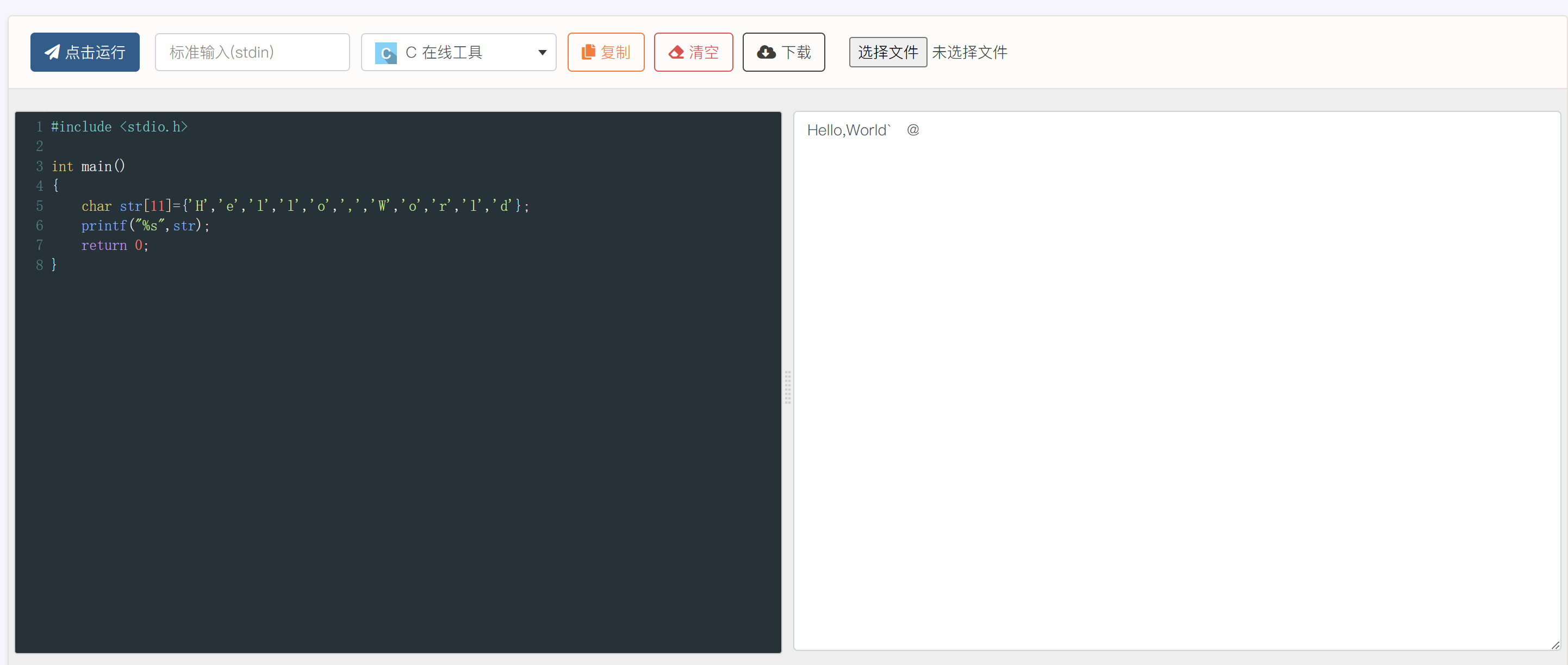The image size is (1568, 665).
Task: Click inside the Hello,World output area
Action: (847, 130)
